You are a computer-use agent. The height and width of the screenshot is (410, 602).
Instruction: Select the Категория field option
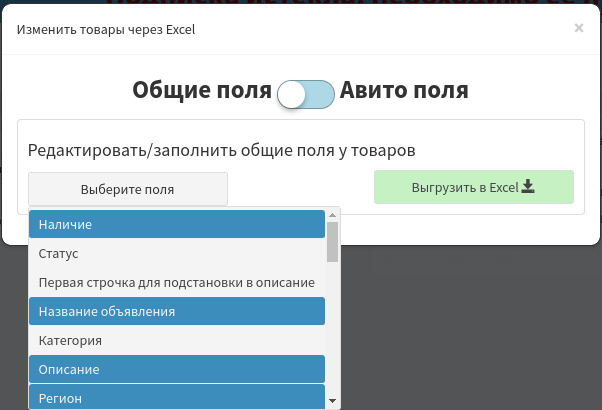(177, 341)
